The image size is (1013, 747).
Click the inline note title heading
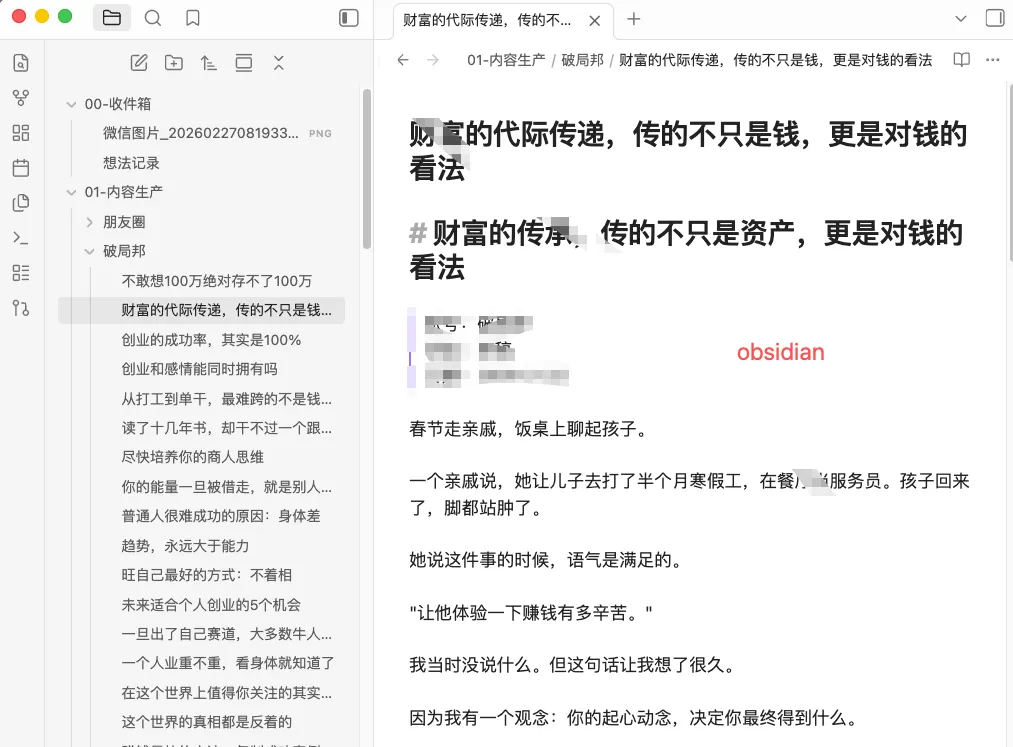point(689,151)
